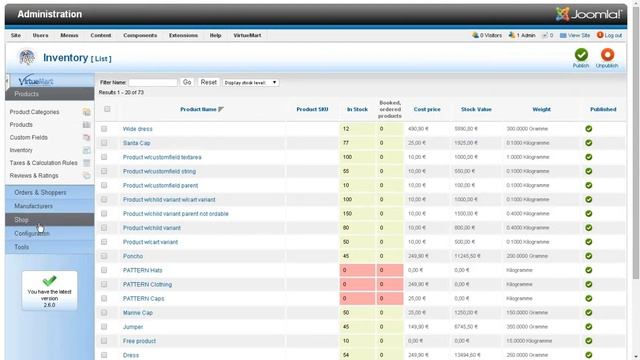
Task: Click the Custom Fields sidebar icon
Action: (87, 138)
